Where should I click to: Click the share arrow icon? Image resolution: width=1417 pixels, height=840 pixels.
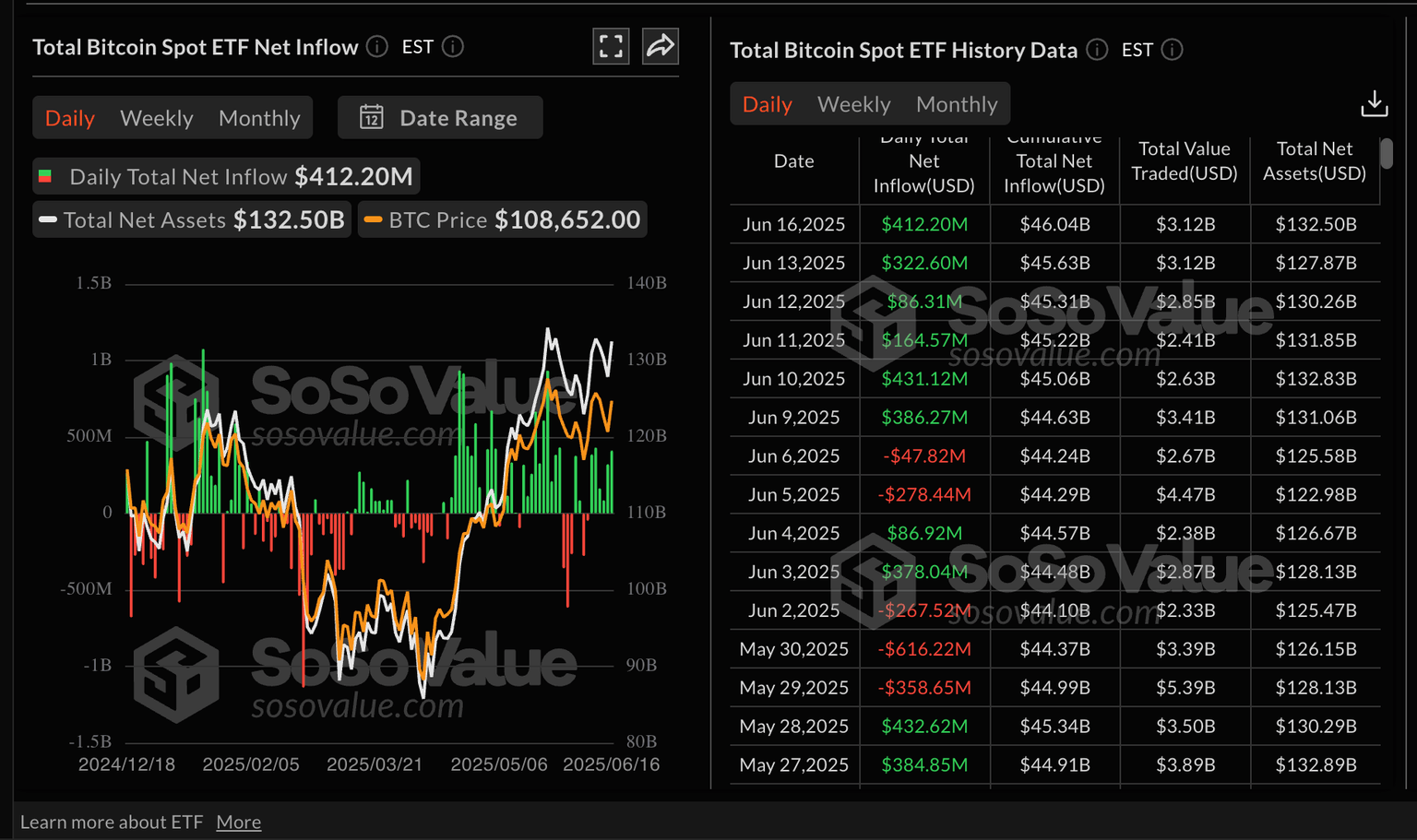pos(661,46)
